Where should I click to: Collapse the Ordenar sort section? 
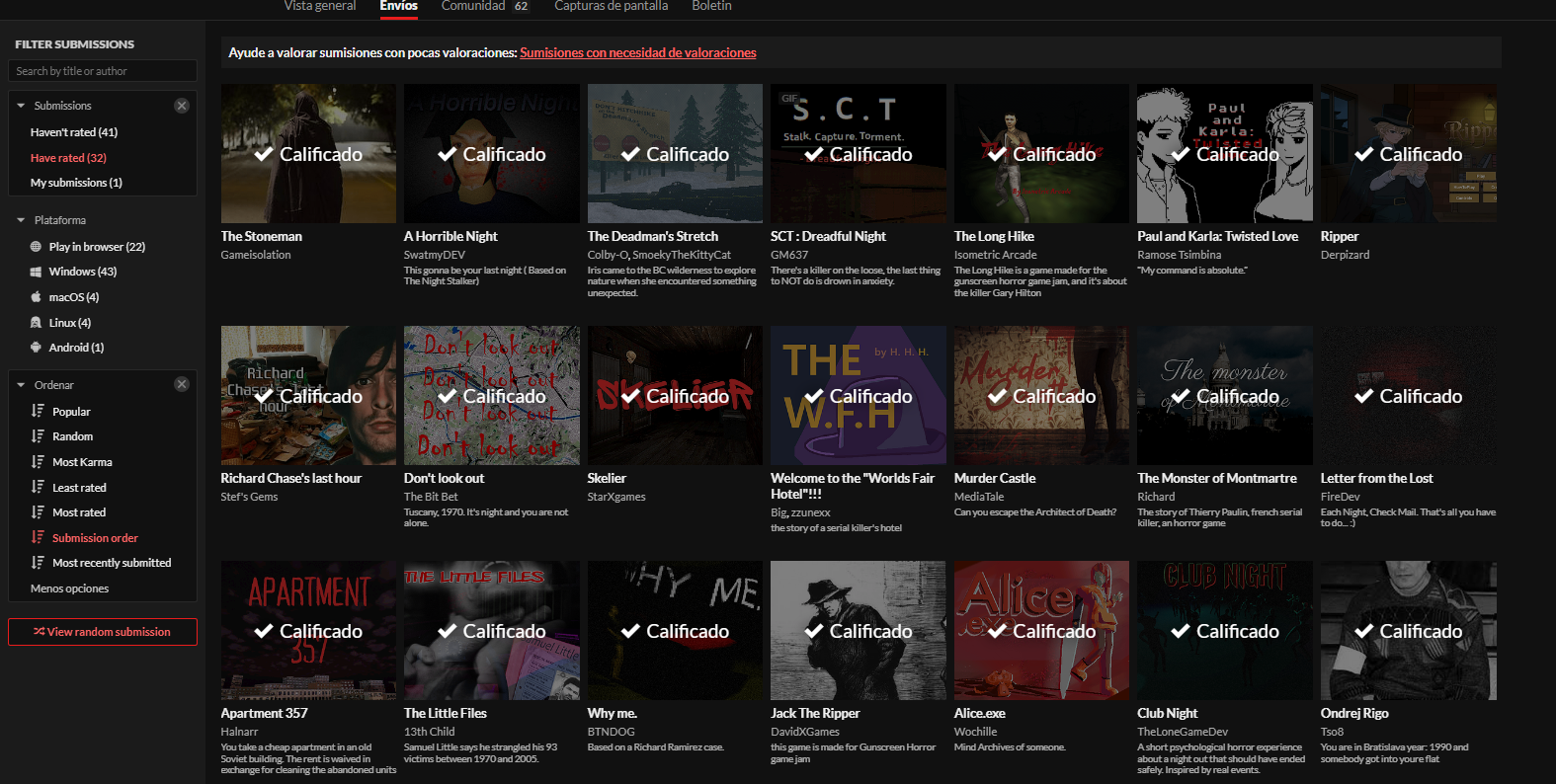tap(21, 385)
